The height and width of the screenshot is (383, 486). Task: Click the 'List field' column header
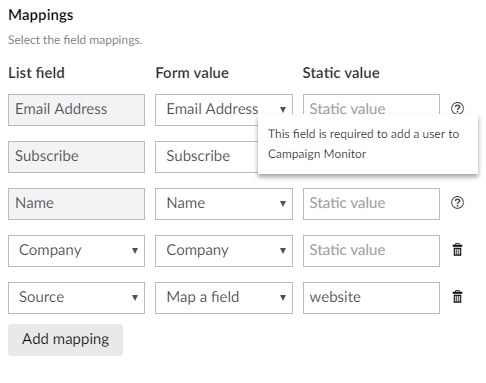[x=36, y=73]
